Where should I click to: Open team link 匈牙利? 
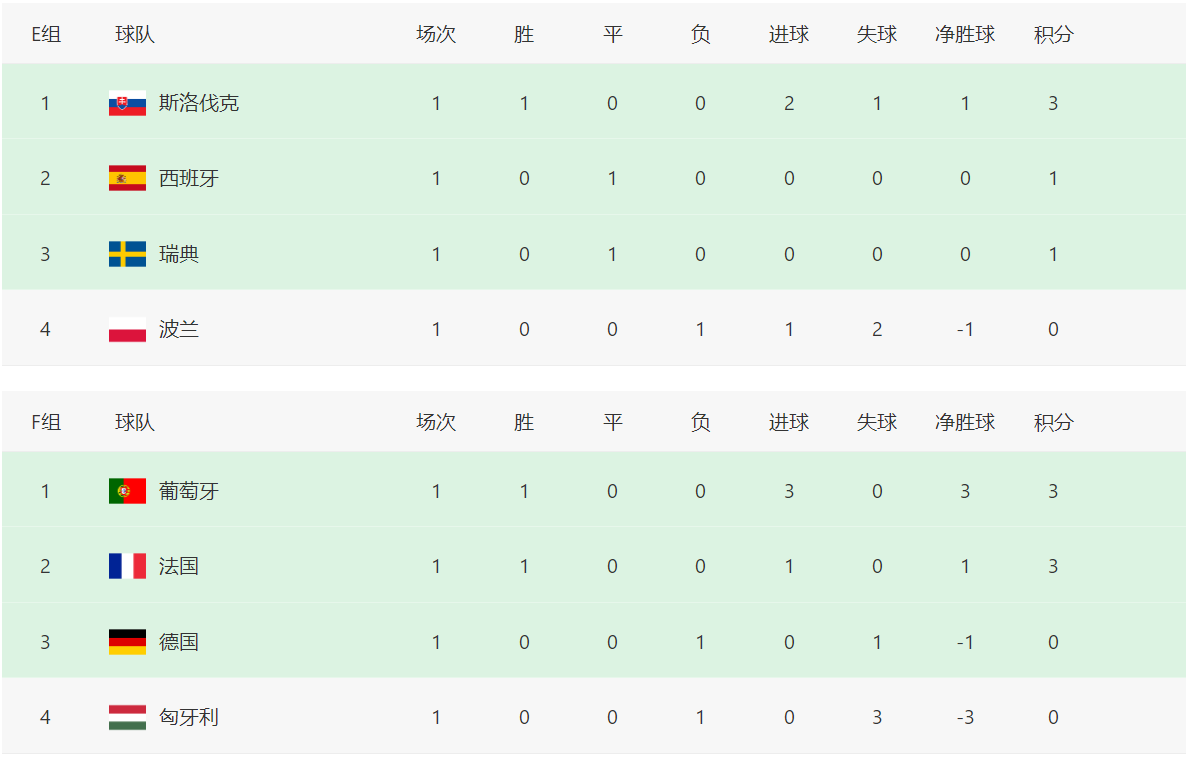[189, 717]
